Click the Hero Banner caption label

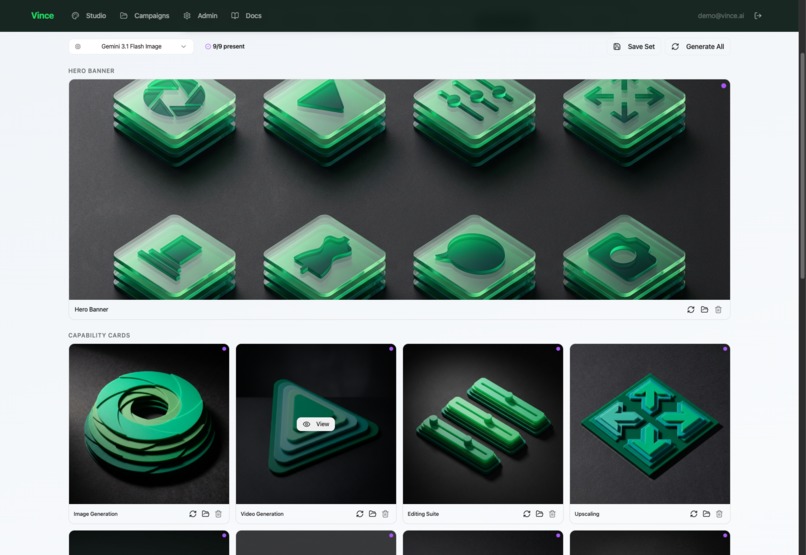click(91, 309)
